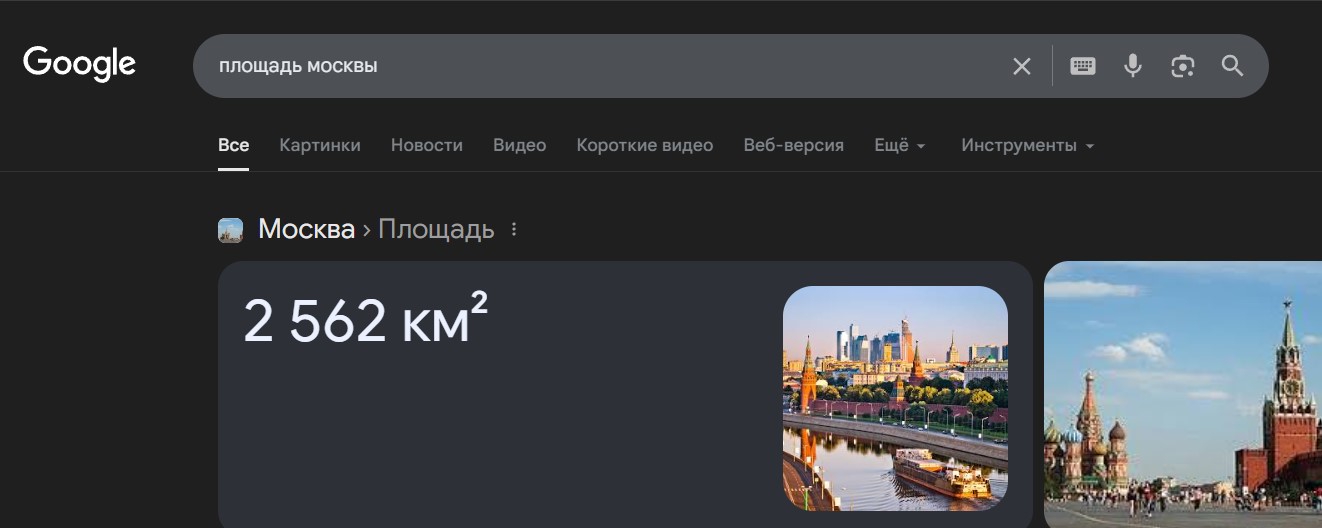Open the Короткие видео tab

pos(645,145)
